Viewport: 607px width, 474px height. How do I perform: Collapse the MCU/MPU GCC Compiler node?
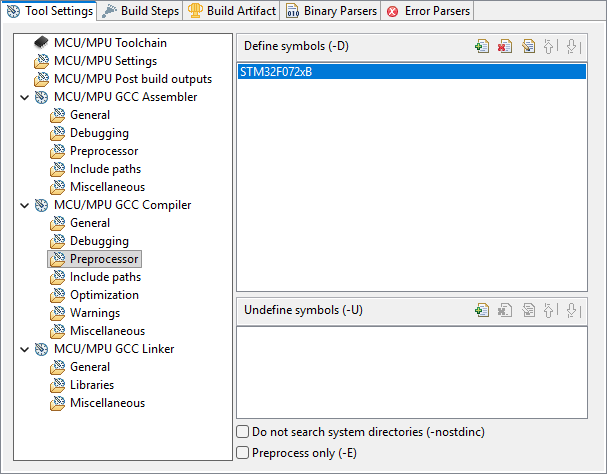click(24, 205)
